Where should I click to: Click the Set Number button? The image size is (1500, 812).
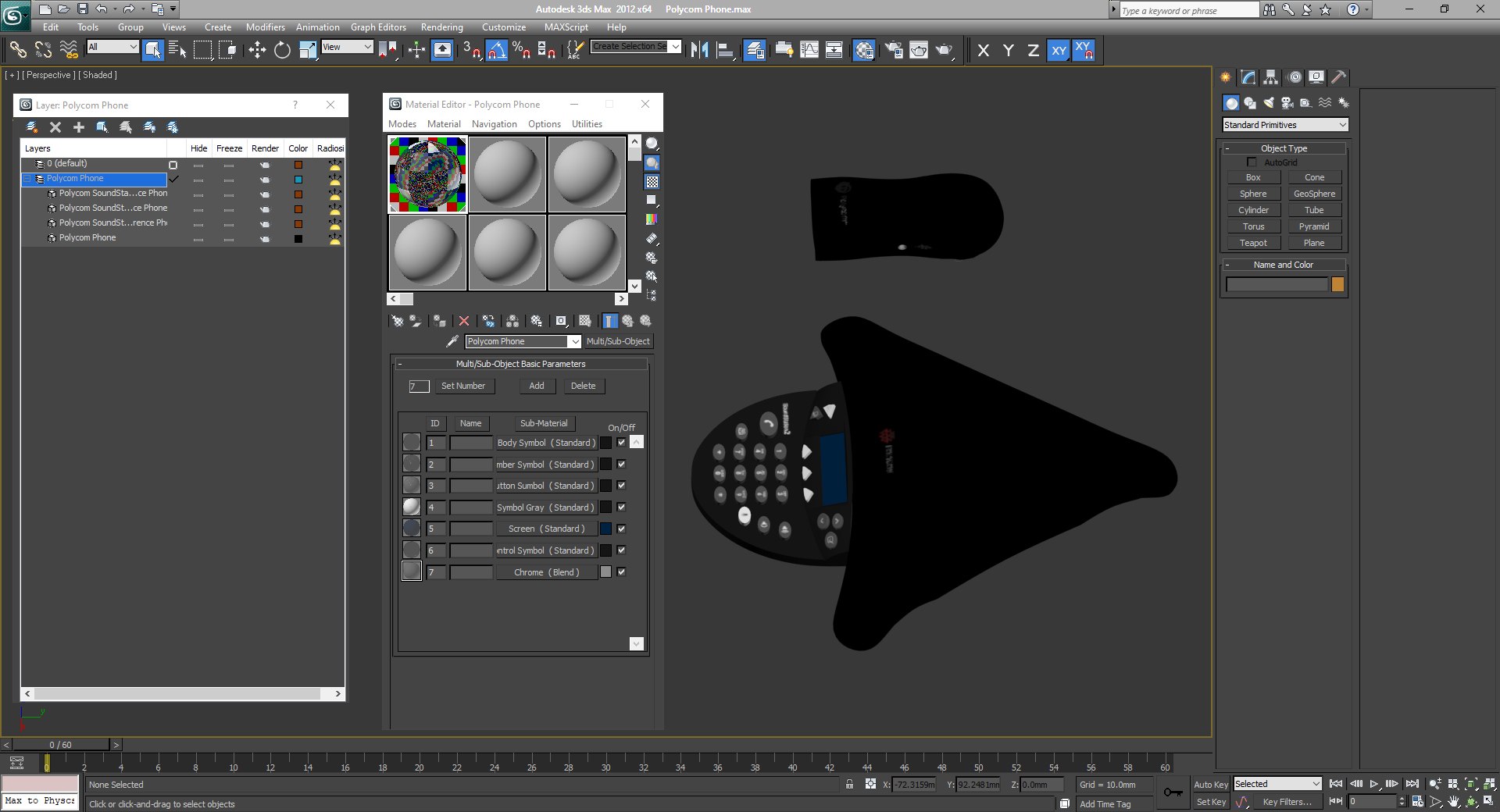coord(463,386)
